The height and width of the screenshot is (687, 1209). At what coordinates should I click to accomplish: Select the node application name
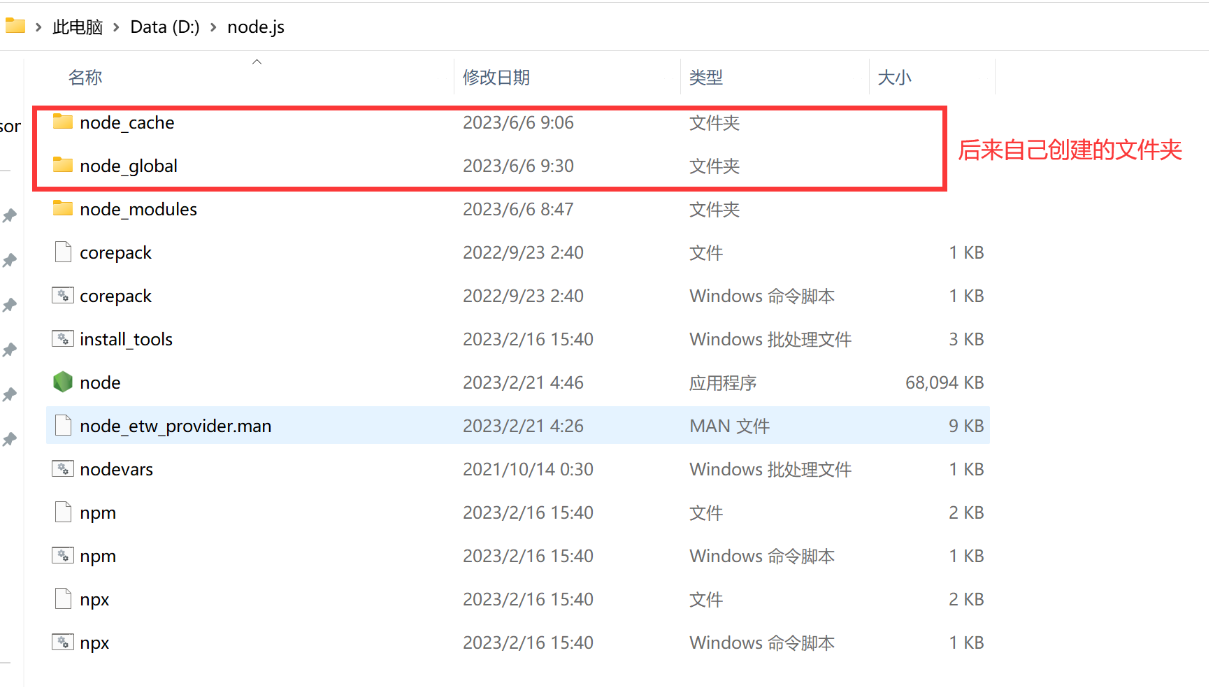tap(100, 383)
